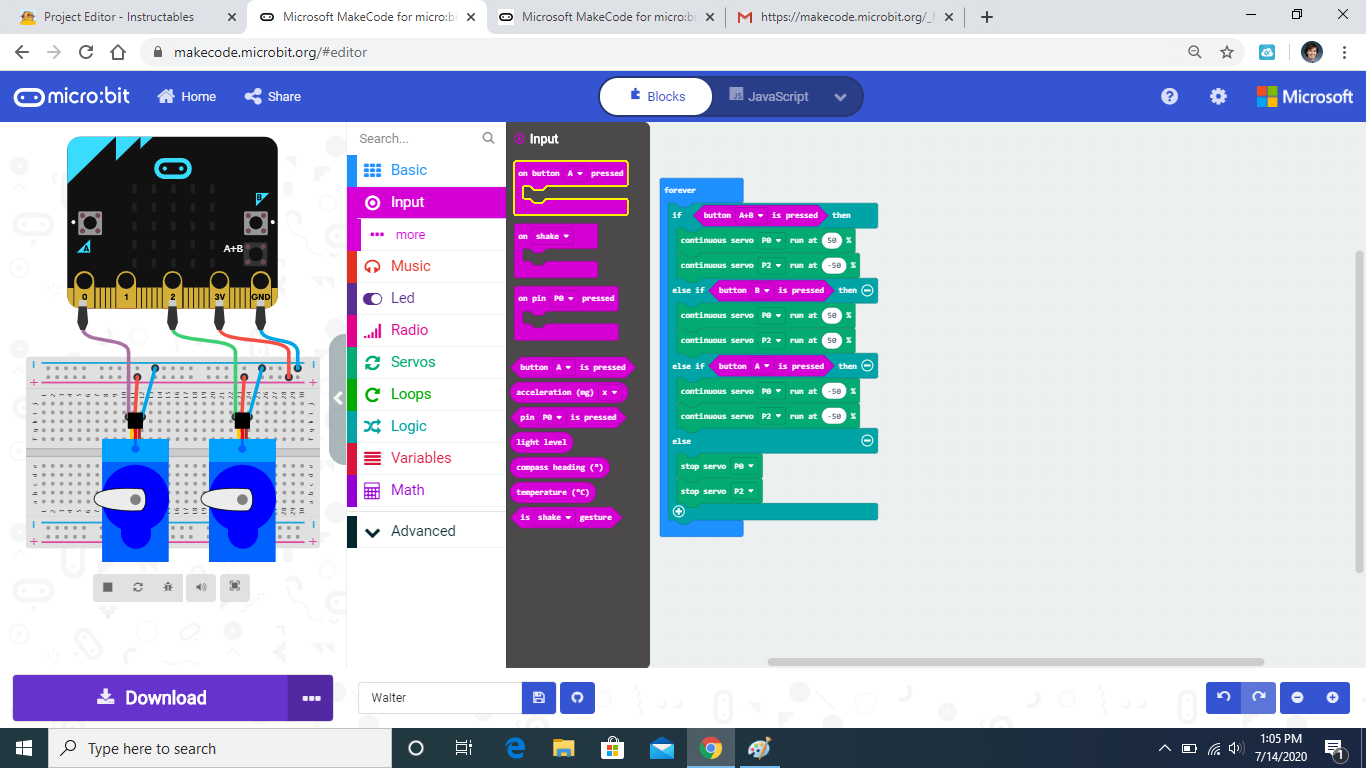Remove the final else branch
This screenshot has height=768, width=1366.
pyautogui.click(x=867, y=441)
